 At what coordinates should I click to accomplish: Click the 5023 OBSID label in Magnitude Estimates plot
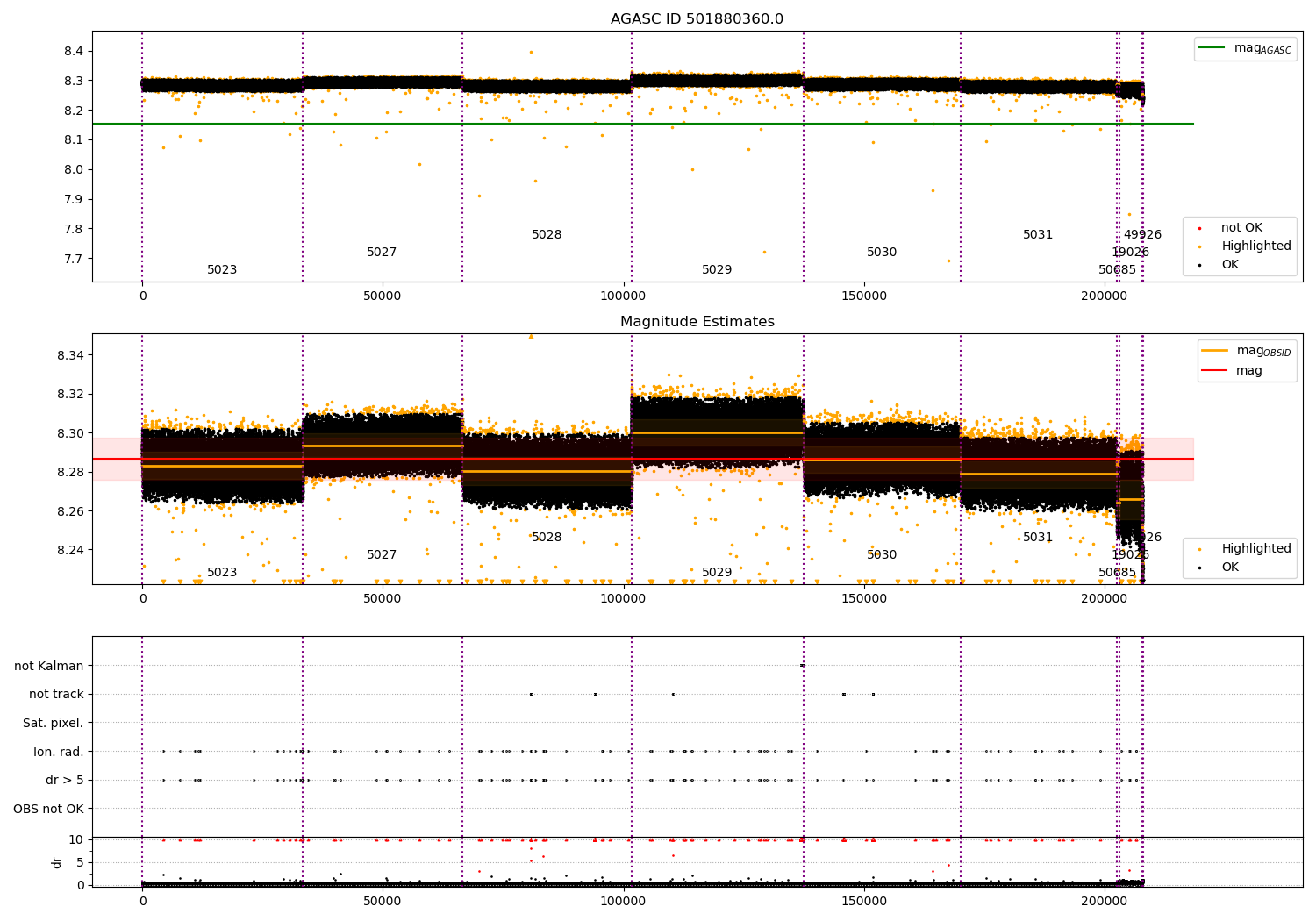click(x=222, y=573)
